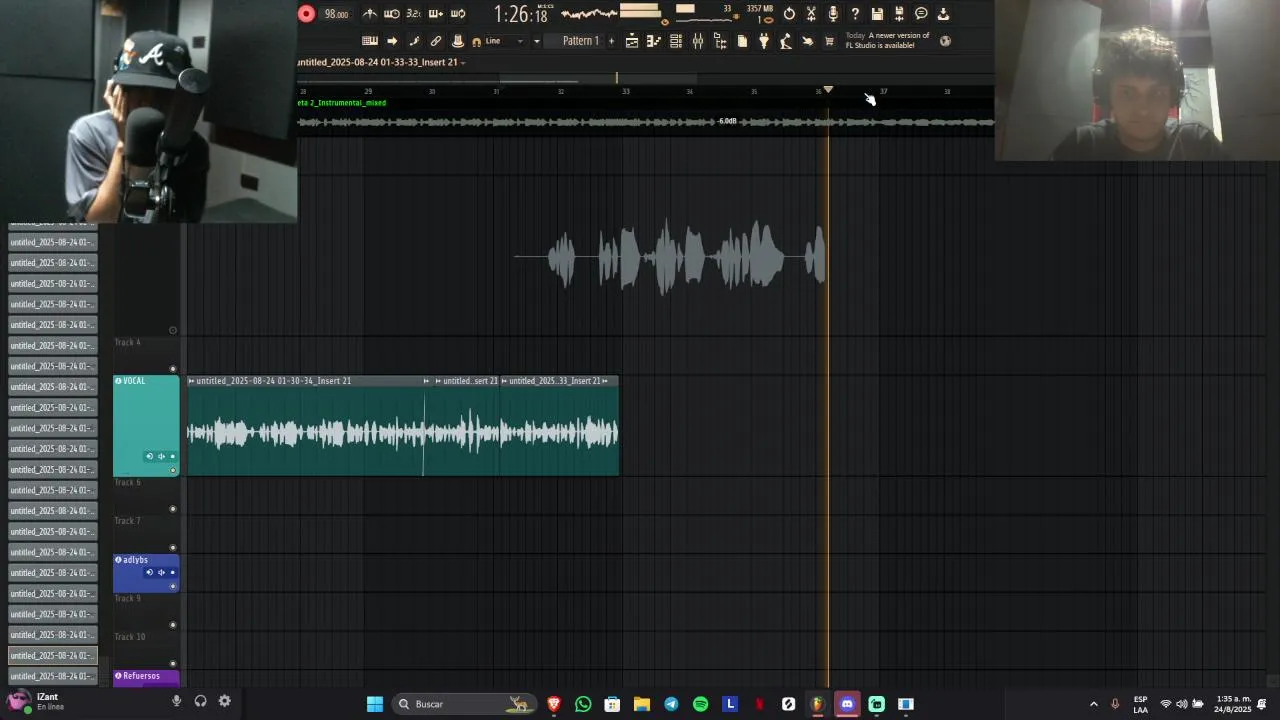Open Spotify from the taskbar
This screenshot has height=720, width=1280.
[x=700, y=704]
